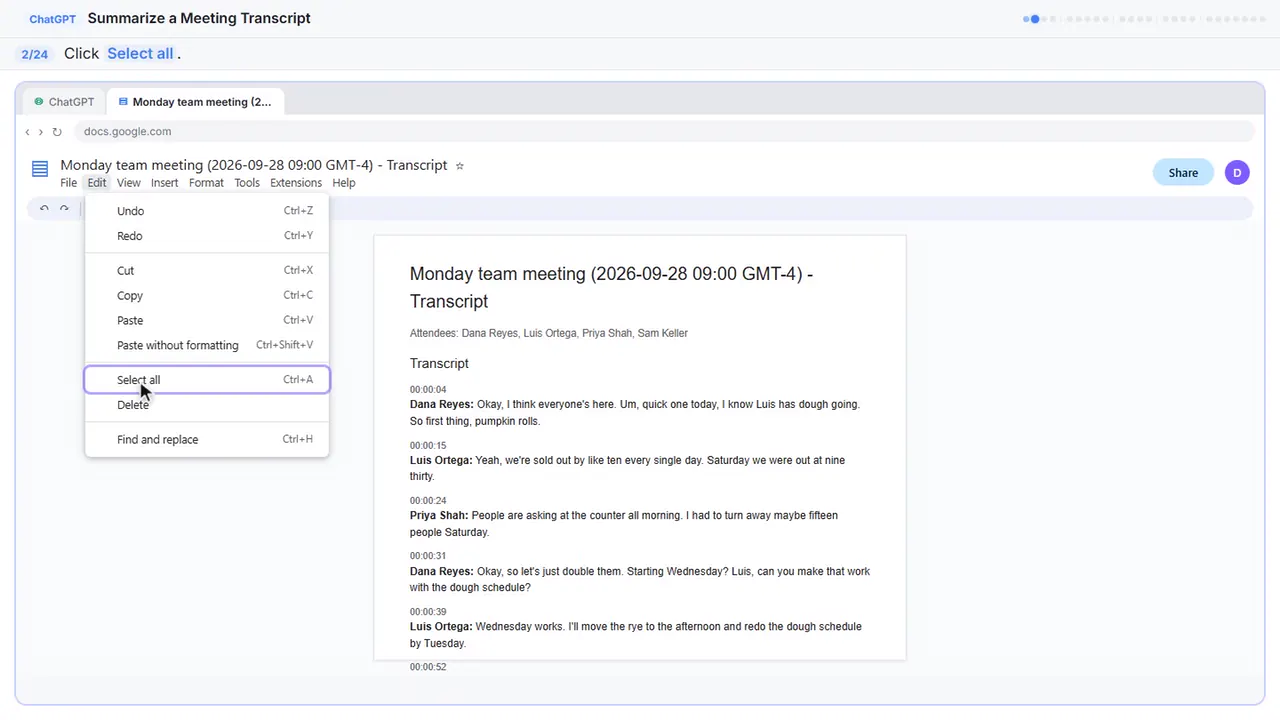The height and width of the screenshot is (720, 1280).
Task: Click the Ctrl+A shortcut label
Action: (x=298, y=380)
